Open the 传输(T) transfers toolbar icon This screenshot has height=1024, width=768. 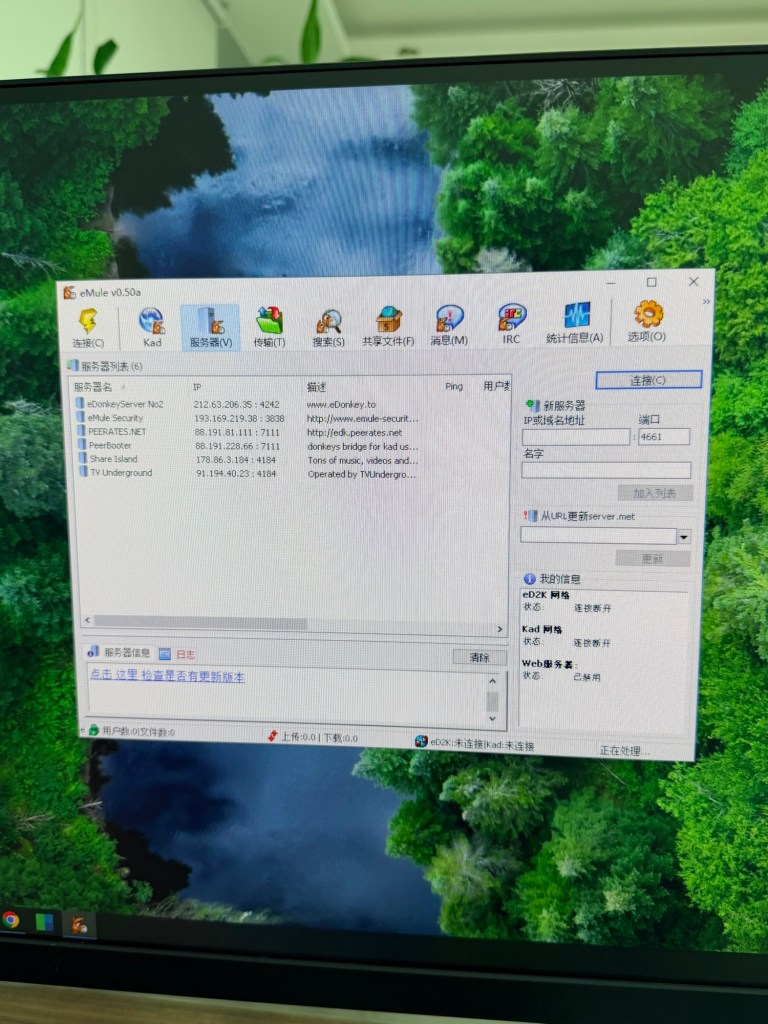(x=269, y=328)
